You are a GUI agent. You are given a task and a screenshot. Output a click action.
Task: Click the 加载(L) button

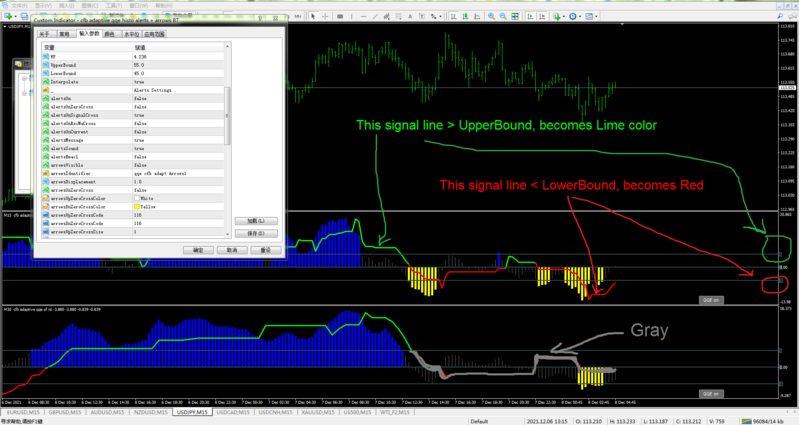[256, 221]
